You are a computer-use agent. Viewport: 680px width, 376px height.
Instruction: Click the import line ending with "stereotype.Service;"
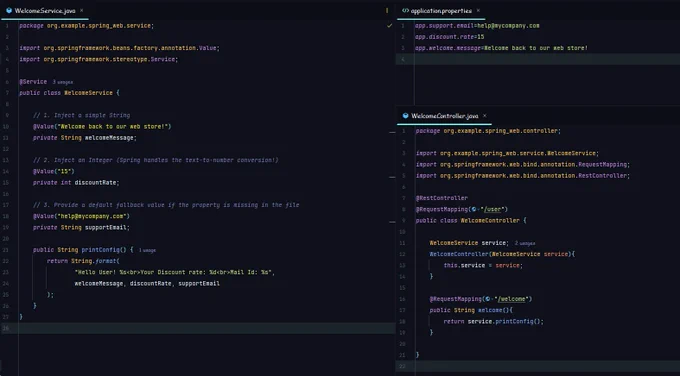click(x=98, y=59)
